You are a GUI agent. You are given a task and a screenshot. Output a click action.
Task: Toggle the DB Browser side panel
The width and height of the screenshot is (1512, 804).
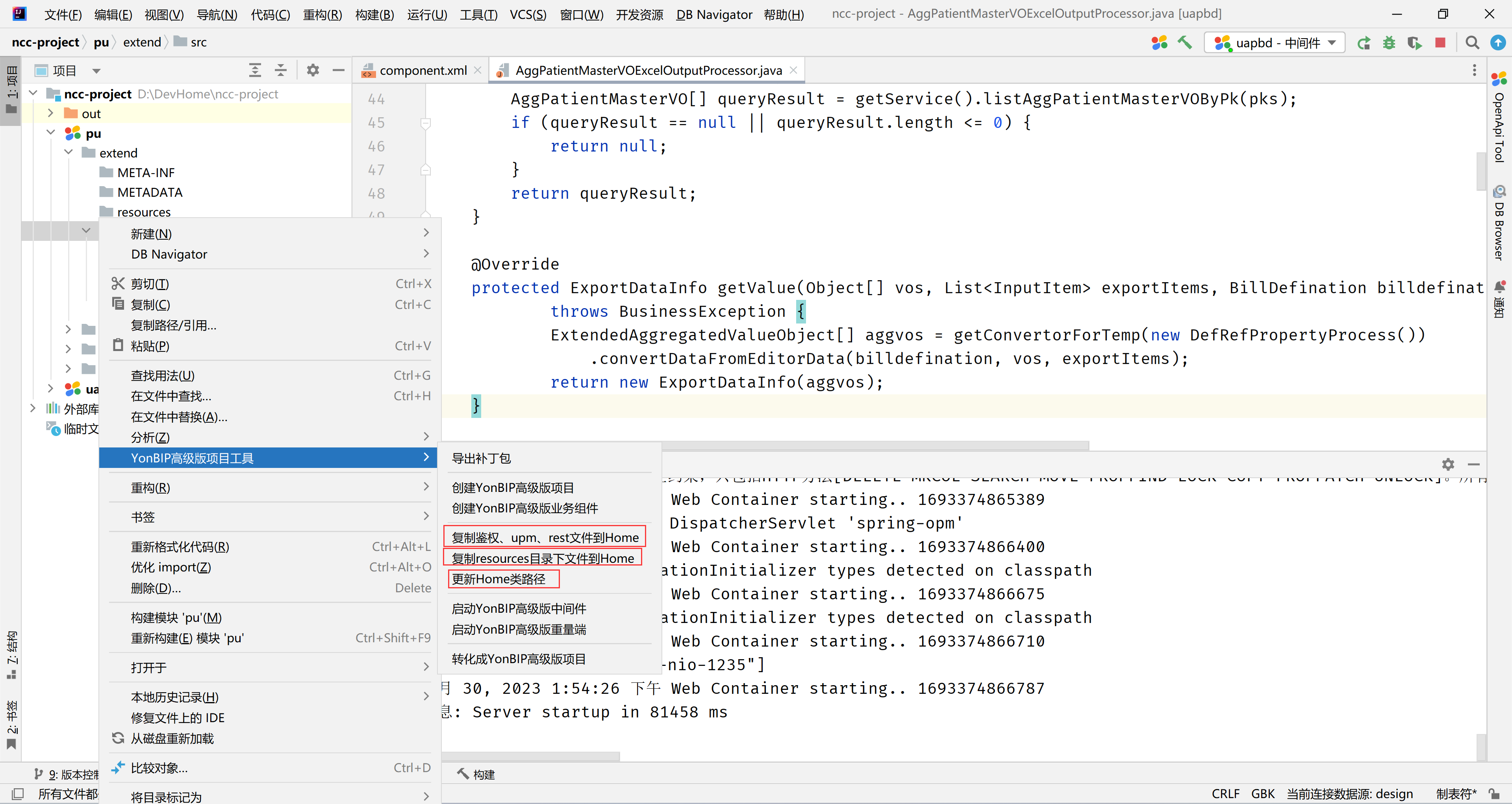[x=1499, y=226]
